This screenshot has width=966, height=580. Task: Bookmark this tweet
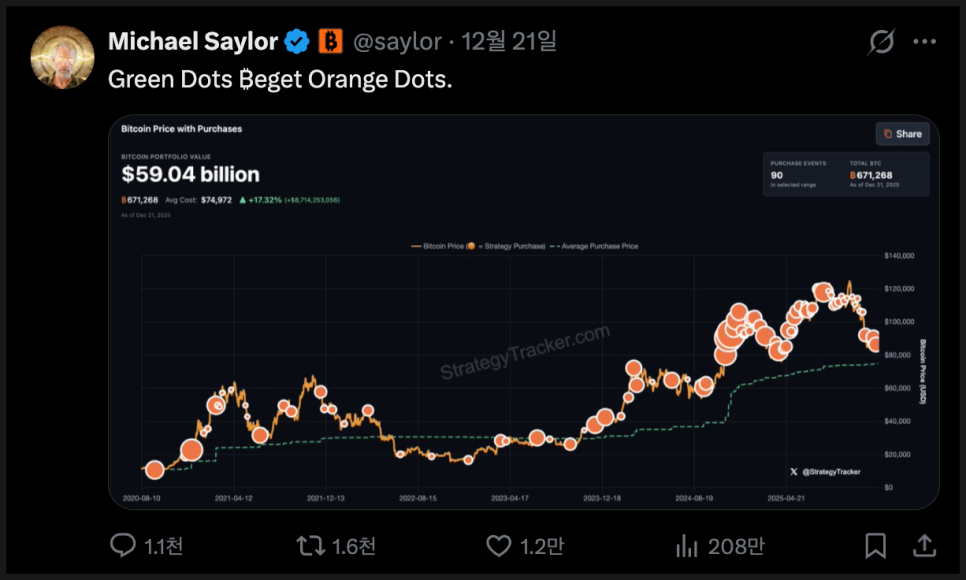pyautogui.click(x=875, y=545)
